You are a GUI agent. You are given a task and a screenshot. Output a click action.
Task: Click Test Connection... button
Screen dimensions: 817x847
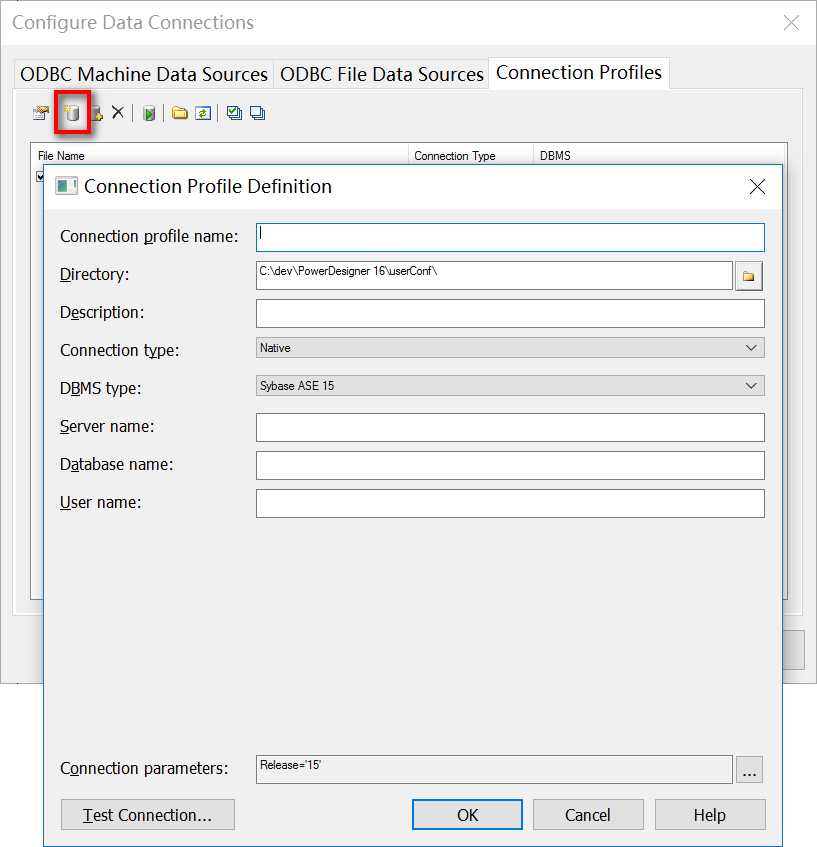pos(148,815)
